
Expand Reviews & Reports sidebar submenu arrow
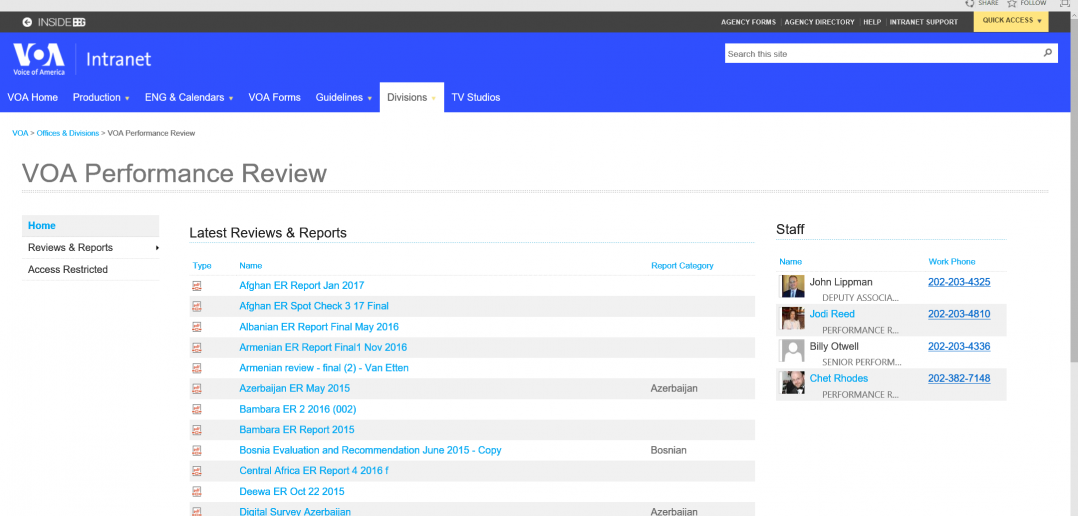pos(157,248)
